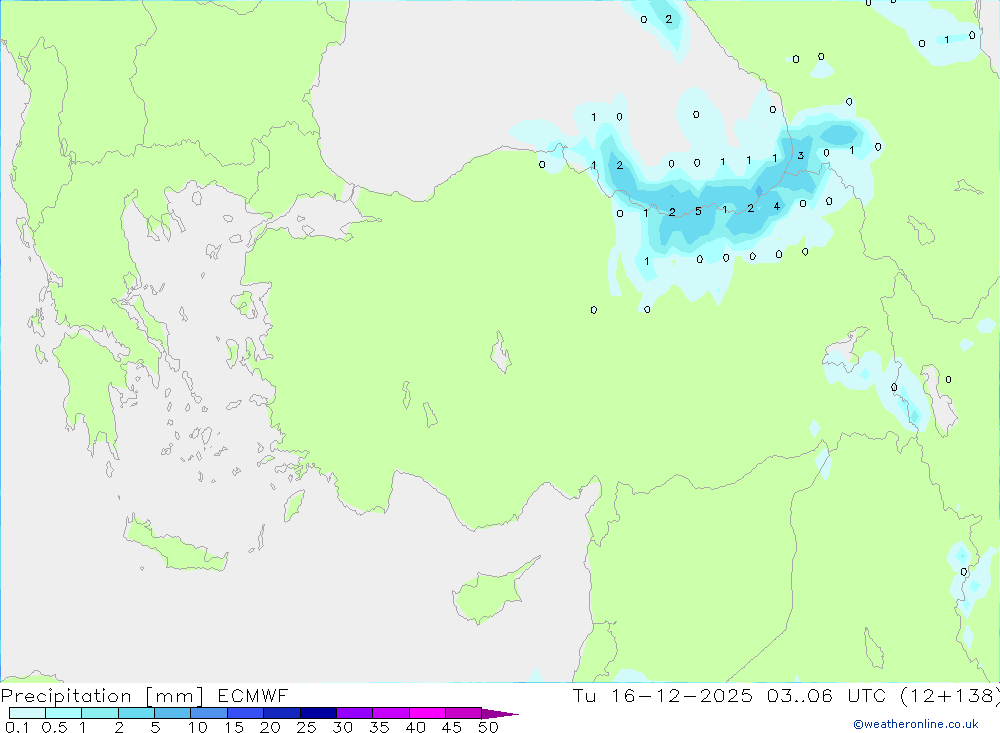Click the map precipitation value '5'
Screen dimensions: 1000x733
pyautogui.click(x=698, y=211)
